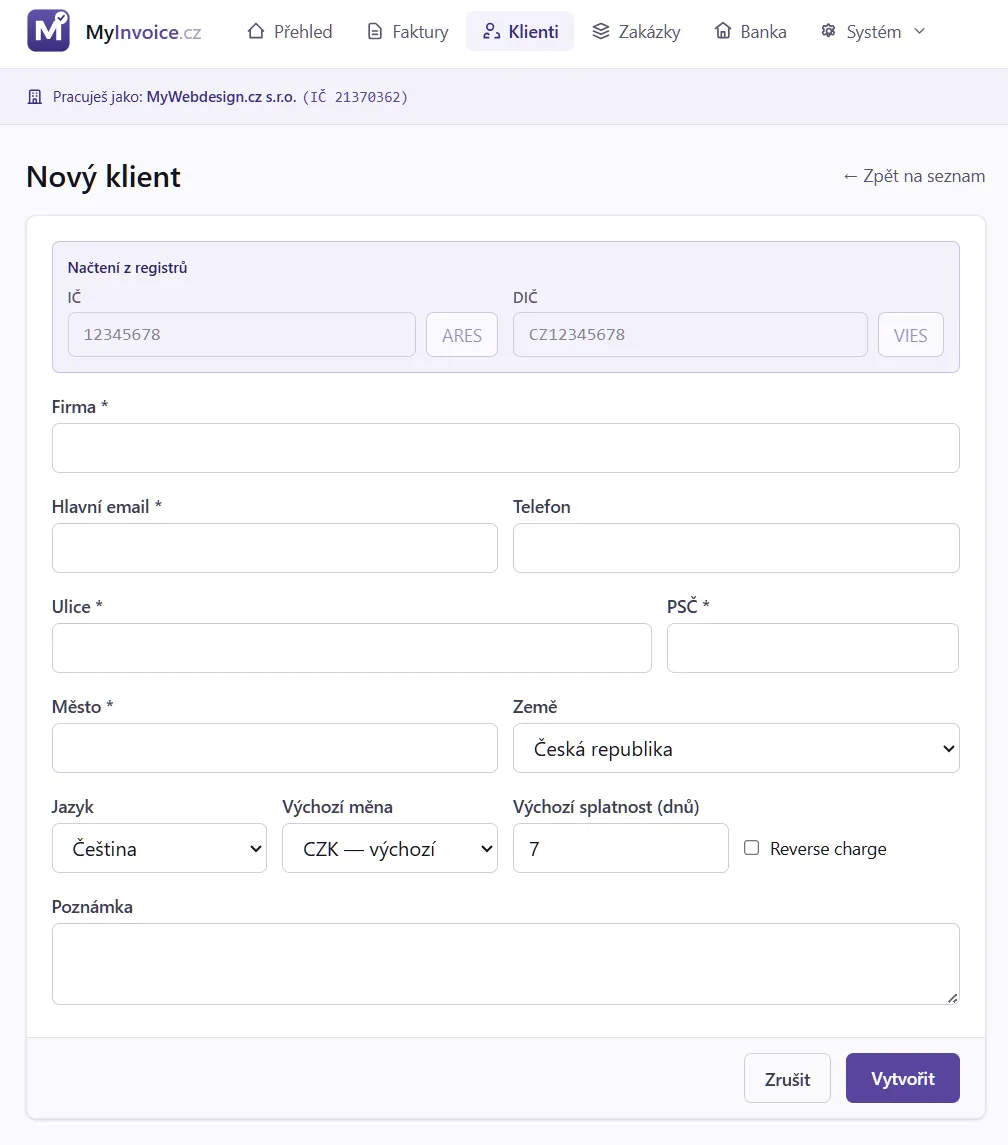Open the Zakázky section

tap(636, 31)
